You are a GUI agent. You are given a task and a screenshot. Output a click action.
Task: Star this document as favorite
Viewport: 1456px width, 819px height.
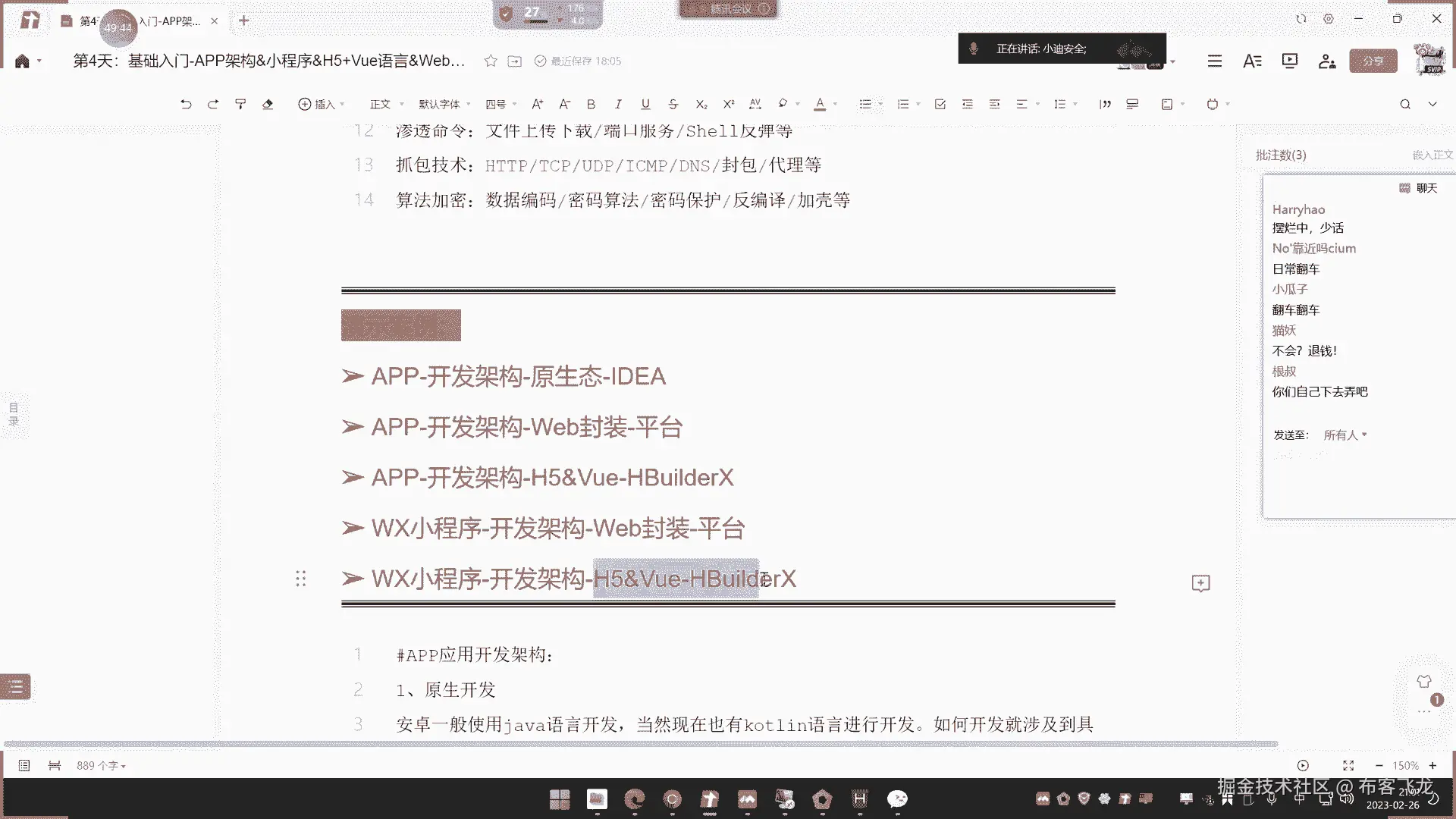(491, 61)
